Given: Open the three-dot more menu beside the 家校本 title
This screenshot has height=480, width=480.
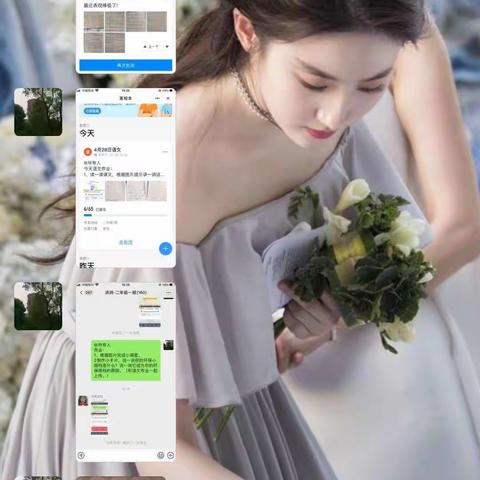Looking at the screenshot, I should tap(157, 98).
